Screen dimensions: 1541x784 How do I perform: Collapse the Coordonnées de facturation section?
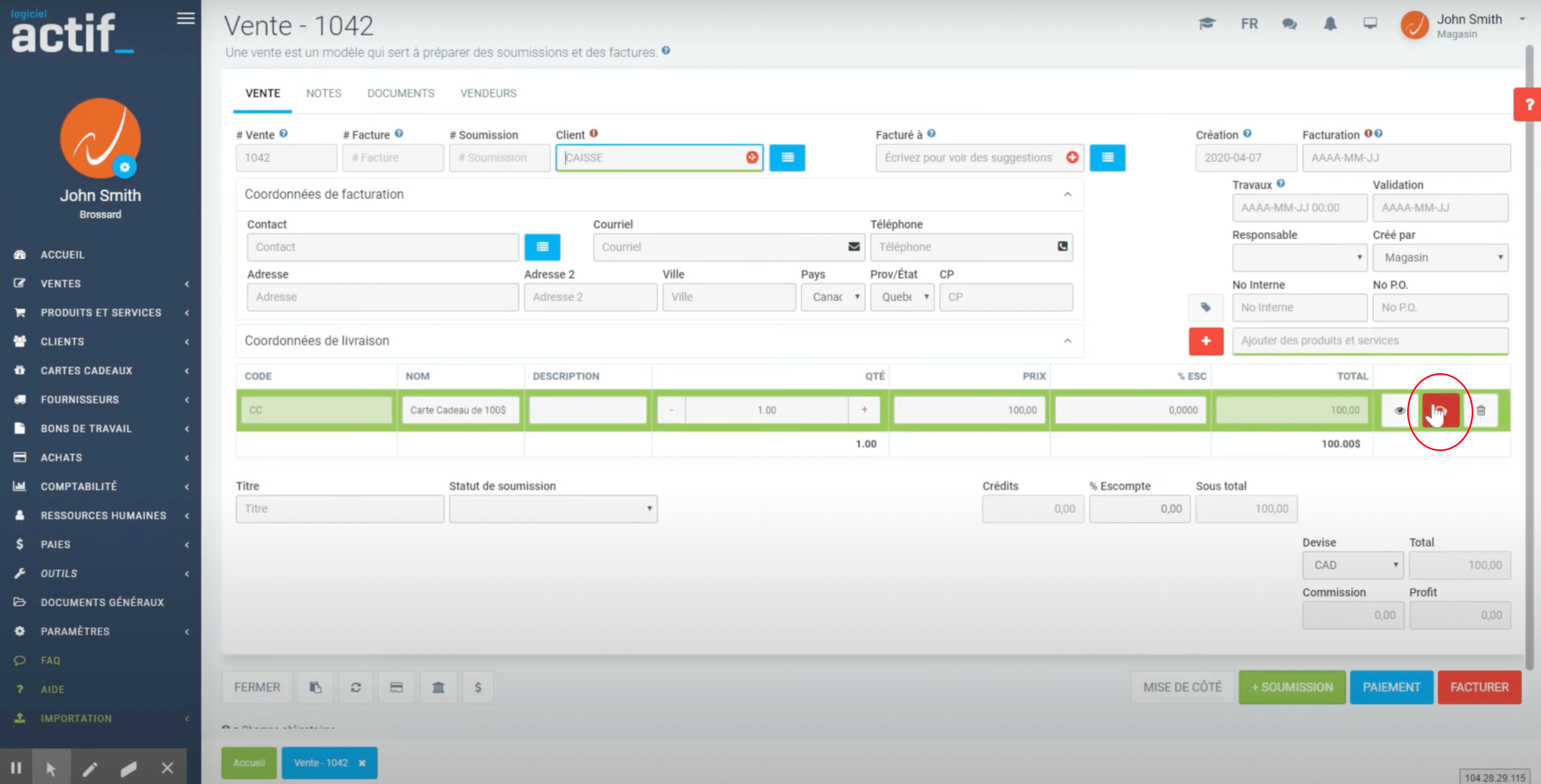click(x=1067, y=194)
